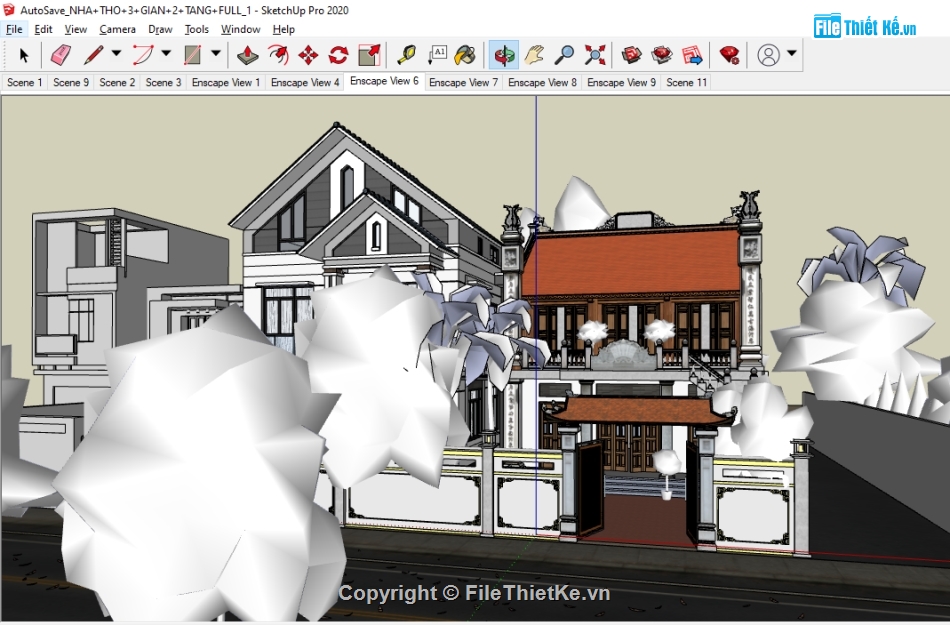Select the Zoom magnifier tool

[x=564, y=55]
